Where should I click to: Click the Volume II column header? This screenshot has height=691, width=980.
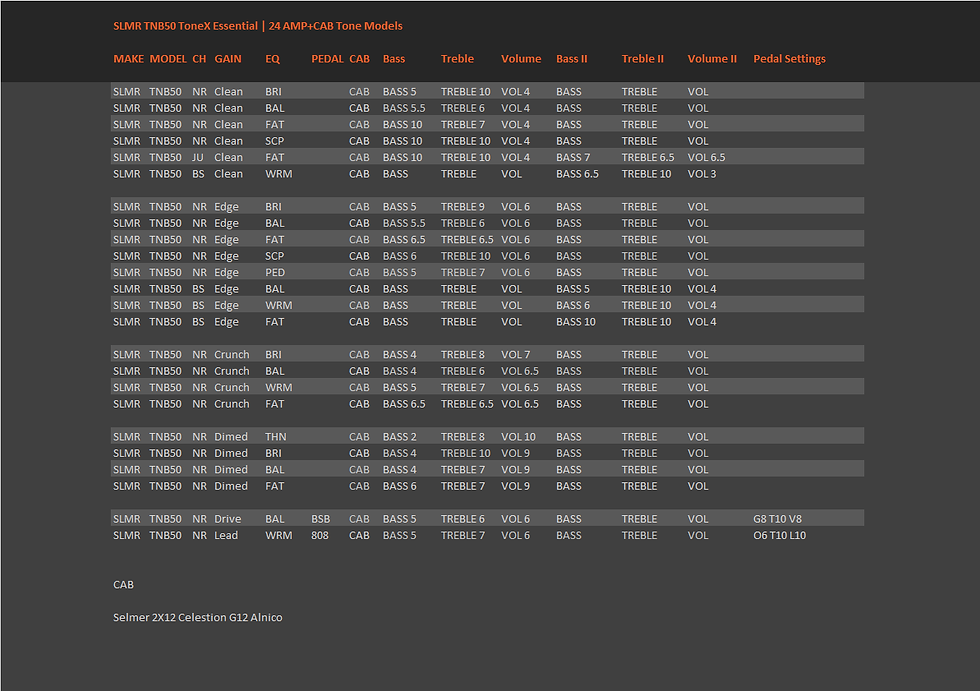[x=712, y=59]
